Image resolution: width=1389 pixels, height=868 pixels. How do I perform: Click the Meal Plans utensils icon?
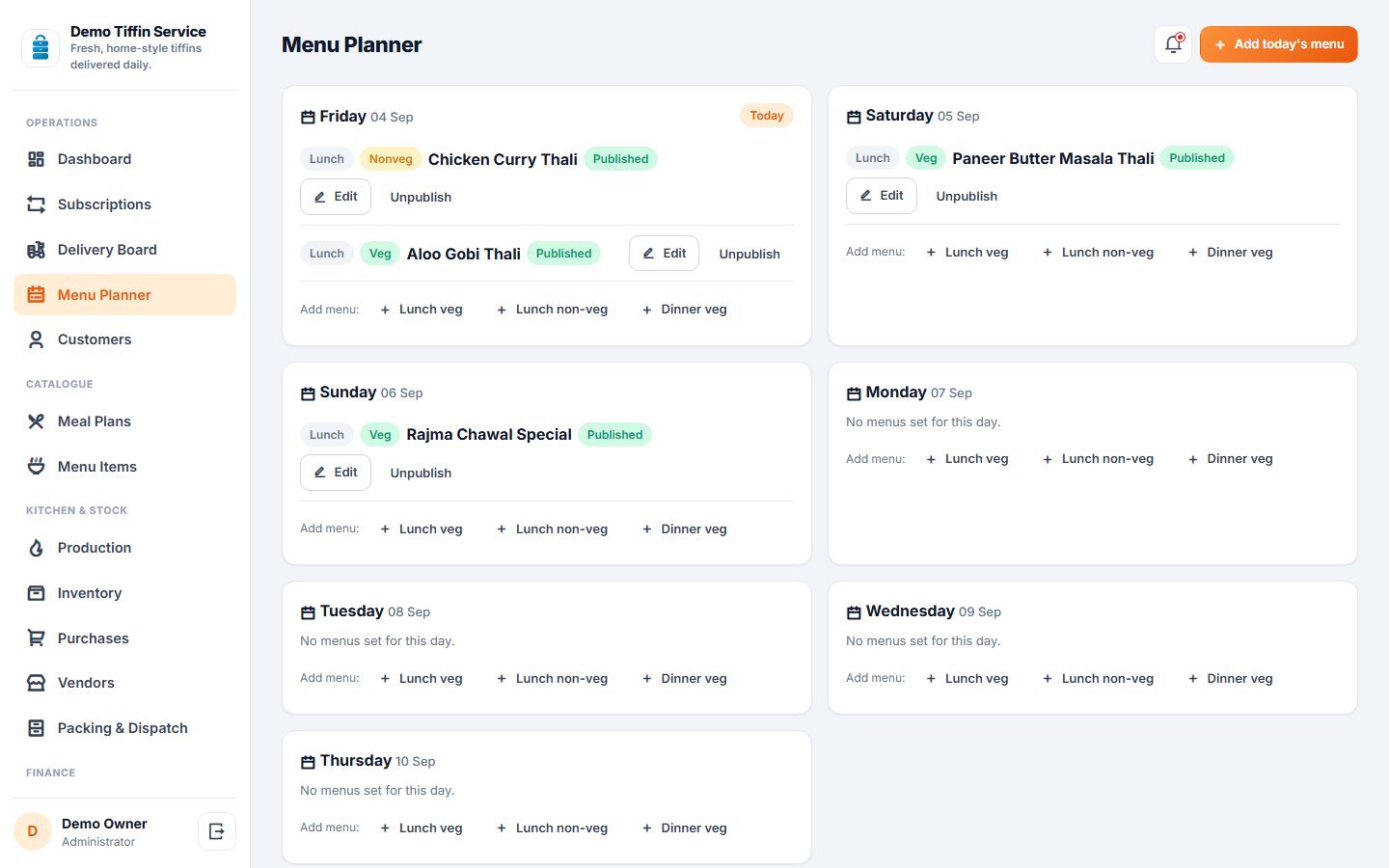click(x=37, y=421)
